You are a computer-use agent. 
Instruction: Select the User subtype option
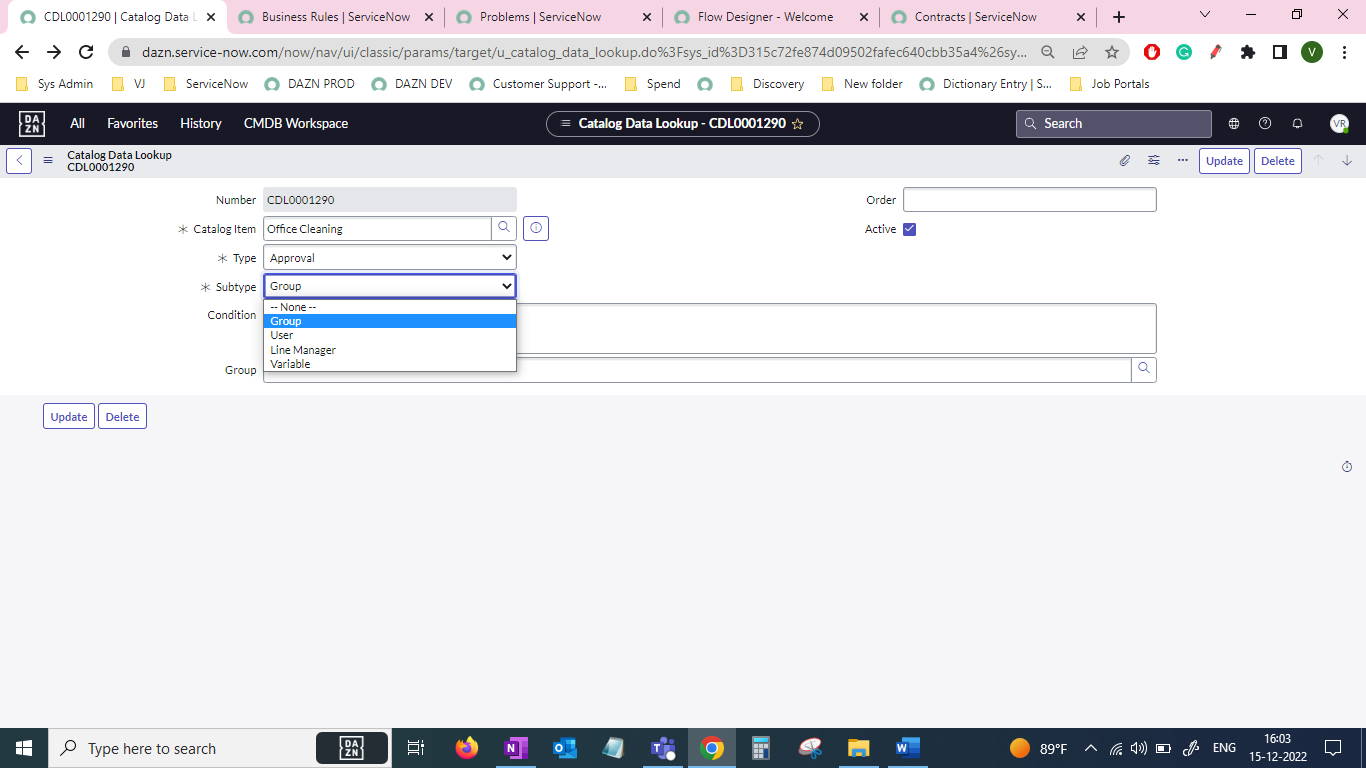[390, 335]
